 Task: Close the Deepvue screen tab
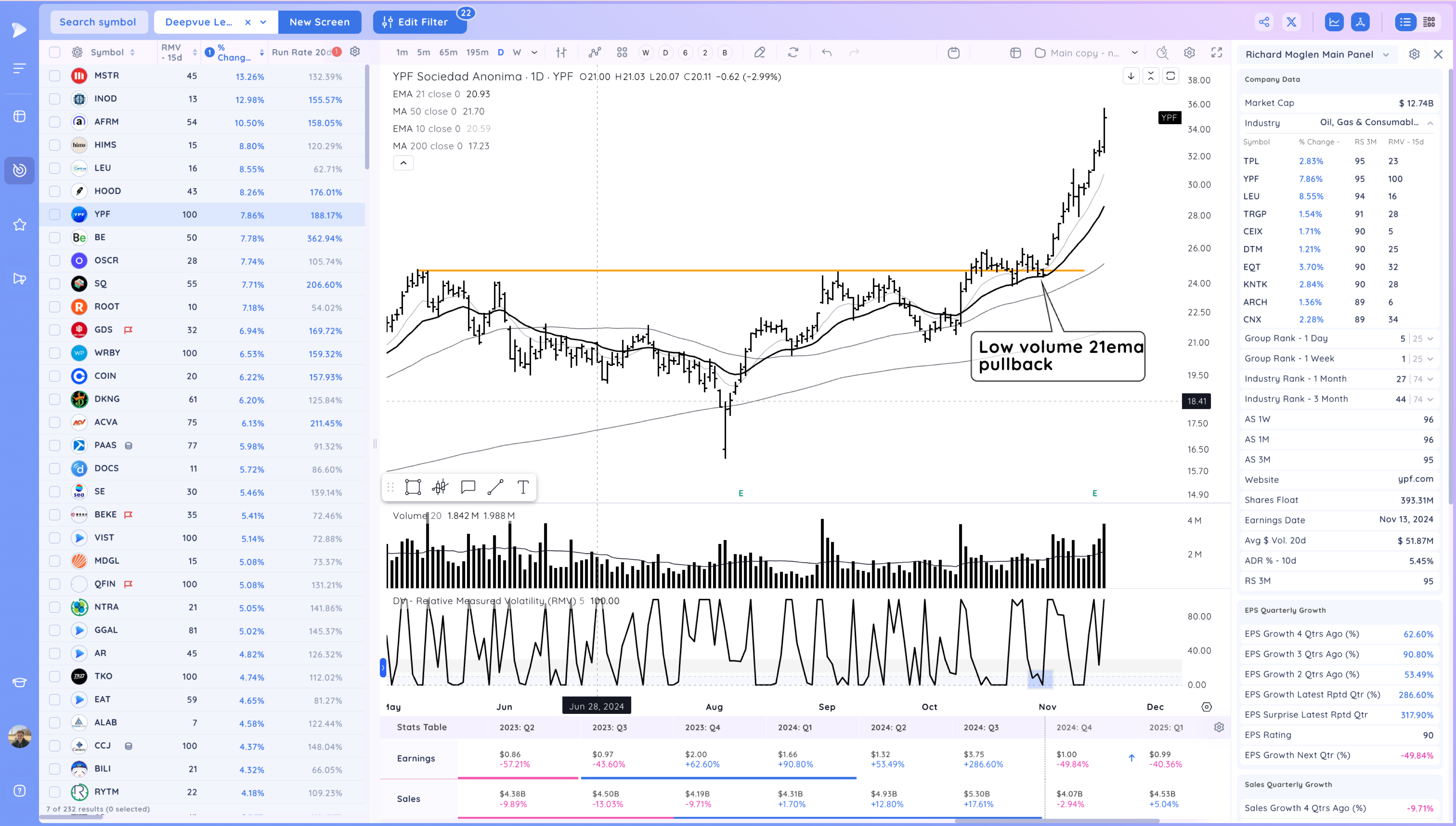click(248, 22)
